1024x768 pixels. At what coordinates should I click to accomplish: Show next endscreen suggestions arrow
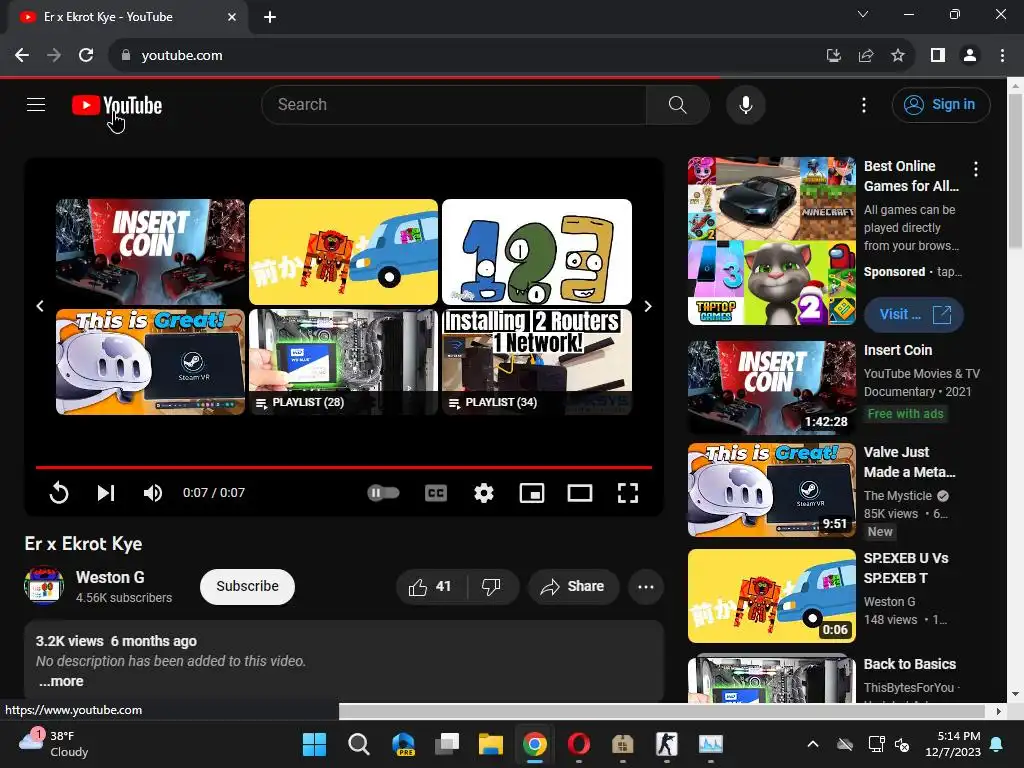[x=648, y=306]
